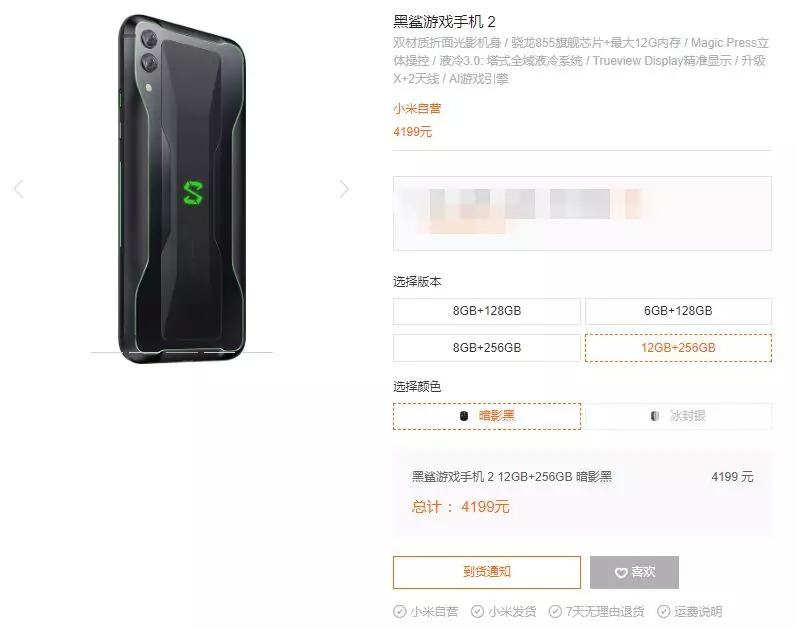
Task: Click checkmark icon beside 运费说明
Action: pos(663,611)
